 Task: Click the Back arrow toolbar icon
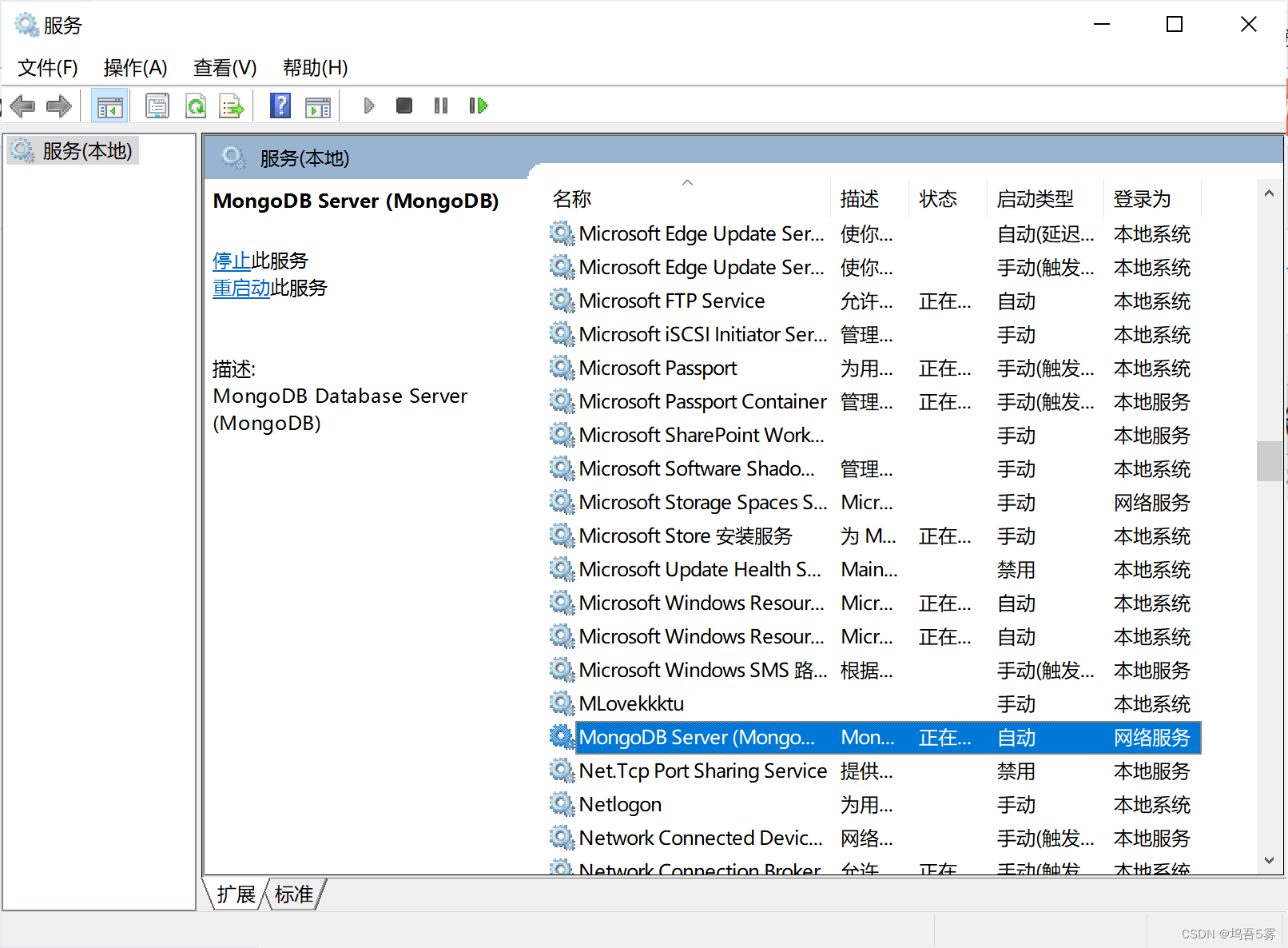click(22, 106)
